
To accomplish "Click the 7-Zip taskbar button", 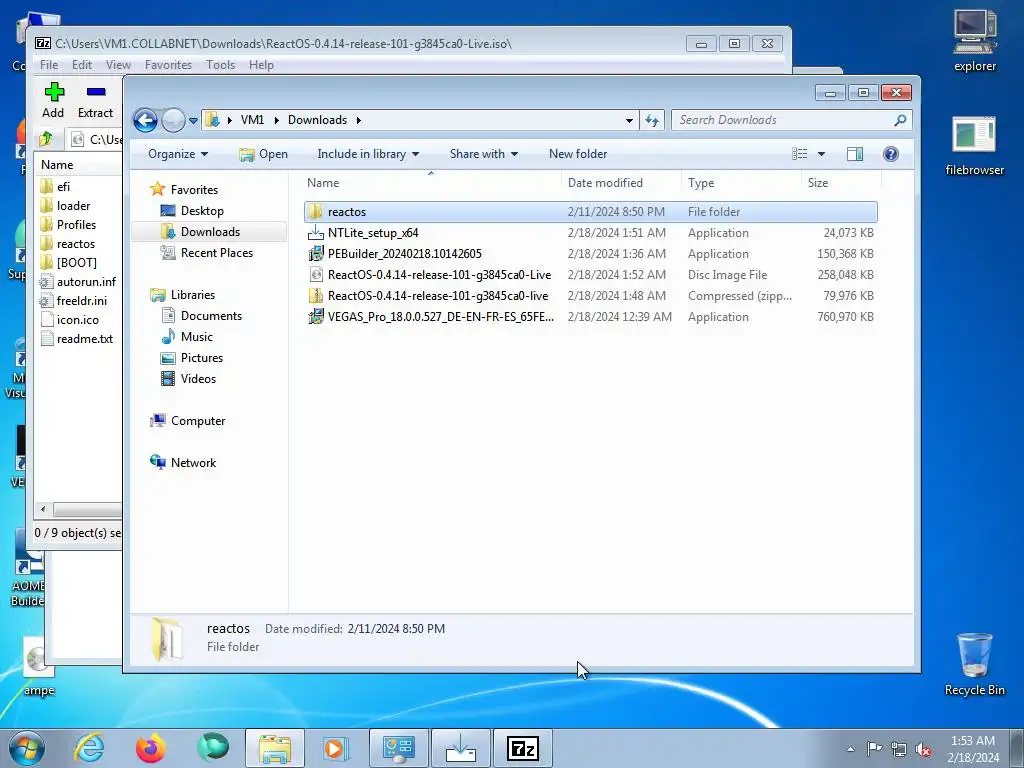I will [x=522, y=748].
